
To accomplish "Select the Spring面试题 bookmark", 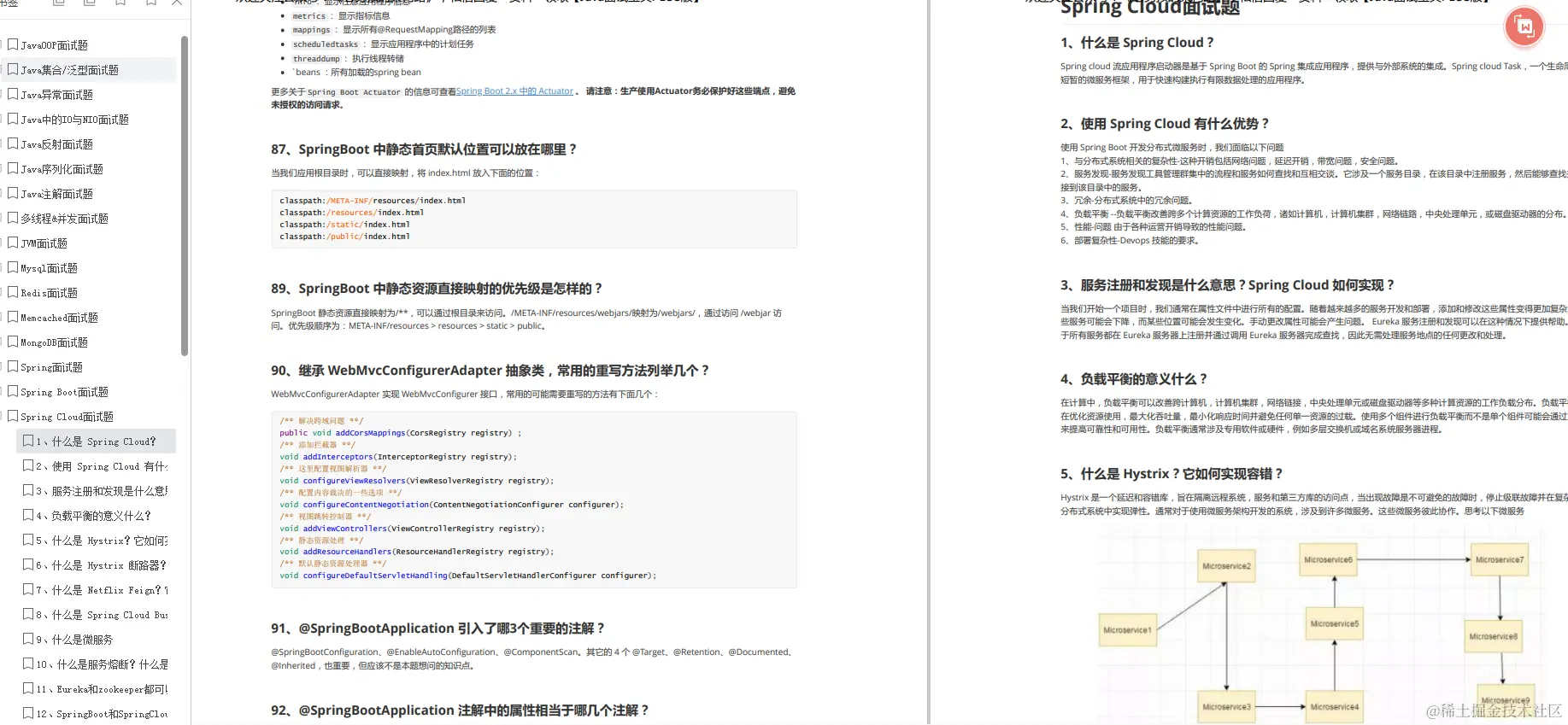I will pyautogui.click(x=51, y=367).
